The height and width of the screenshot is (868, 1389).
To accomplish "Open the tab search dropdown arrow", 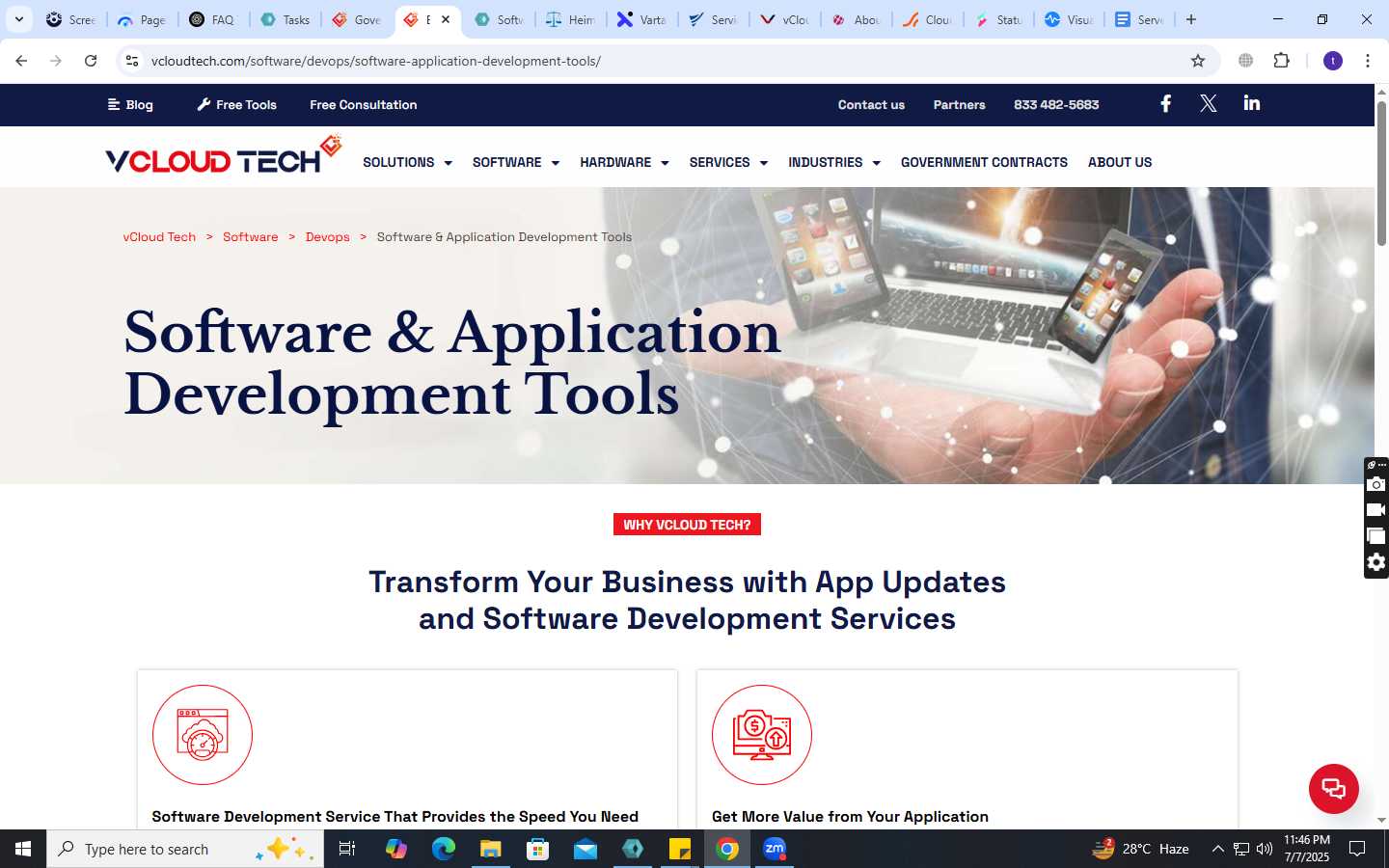I will coord(18,19).
